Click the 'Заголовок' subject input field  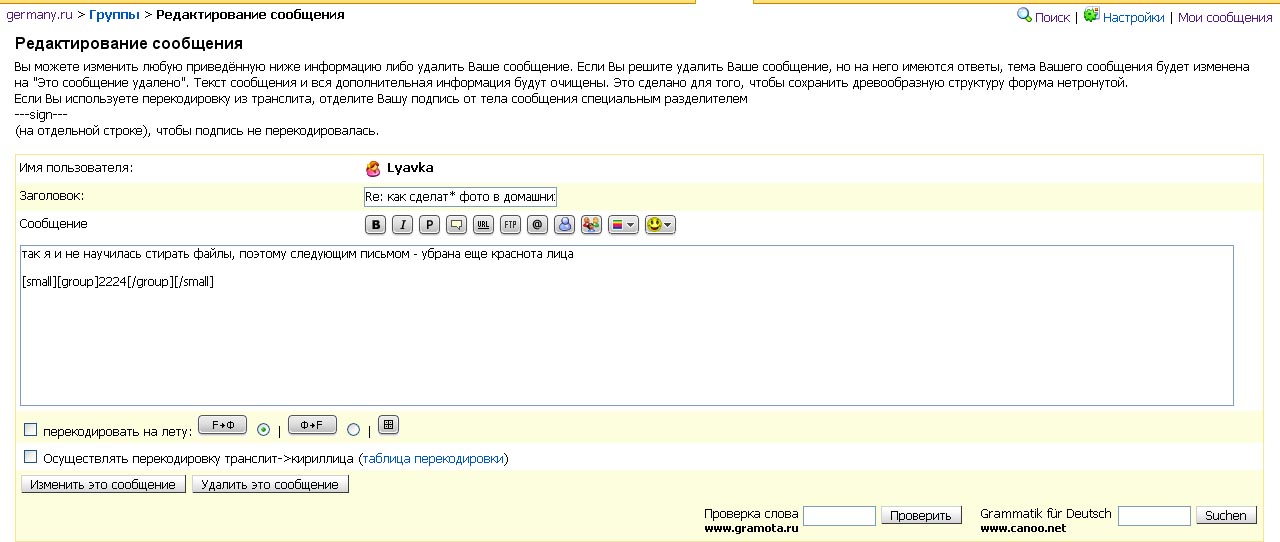[x=460, y=196]
